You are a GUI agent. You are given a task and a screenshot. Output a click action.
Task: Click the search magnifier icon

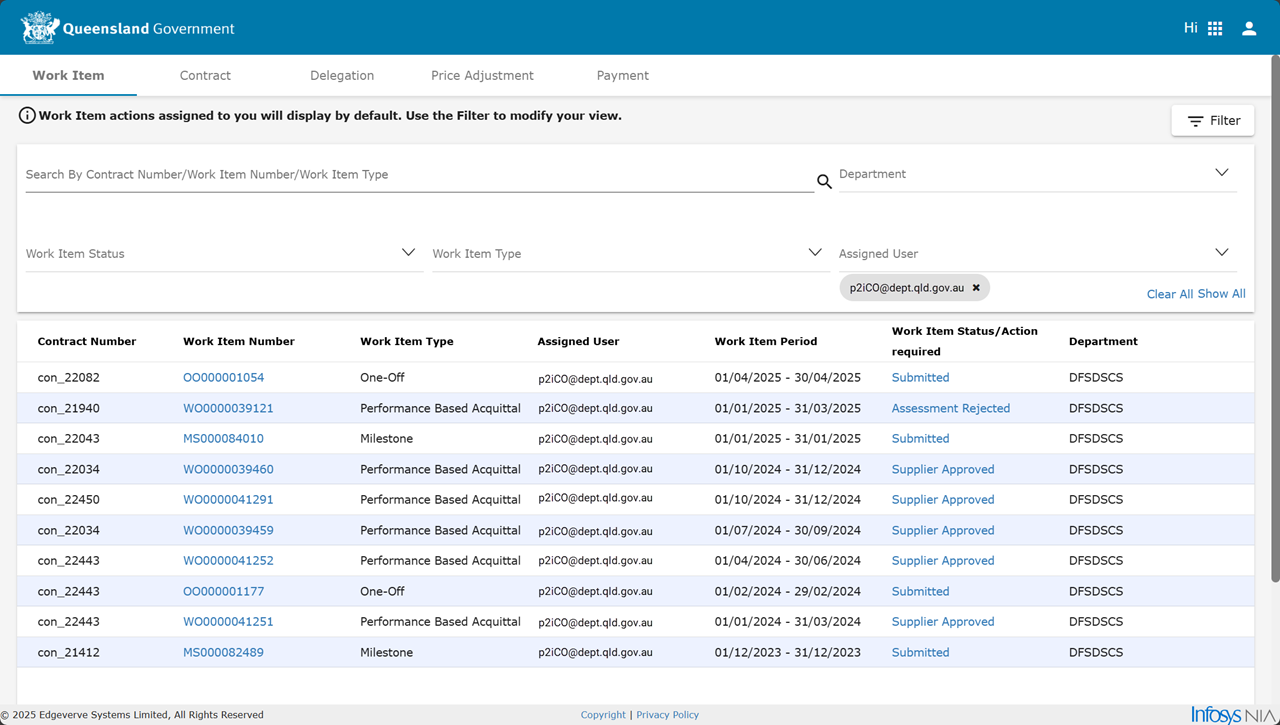pos(824,181)
